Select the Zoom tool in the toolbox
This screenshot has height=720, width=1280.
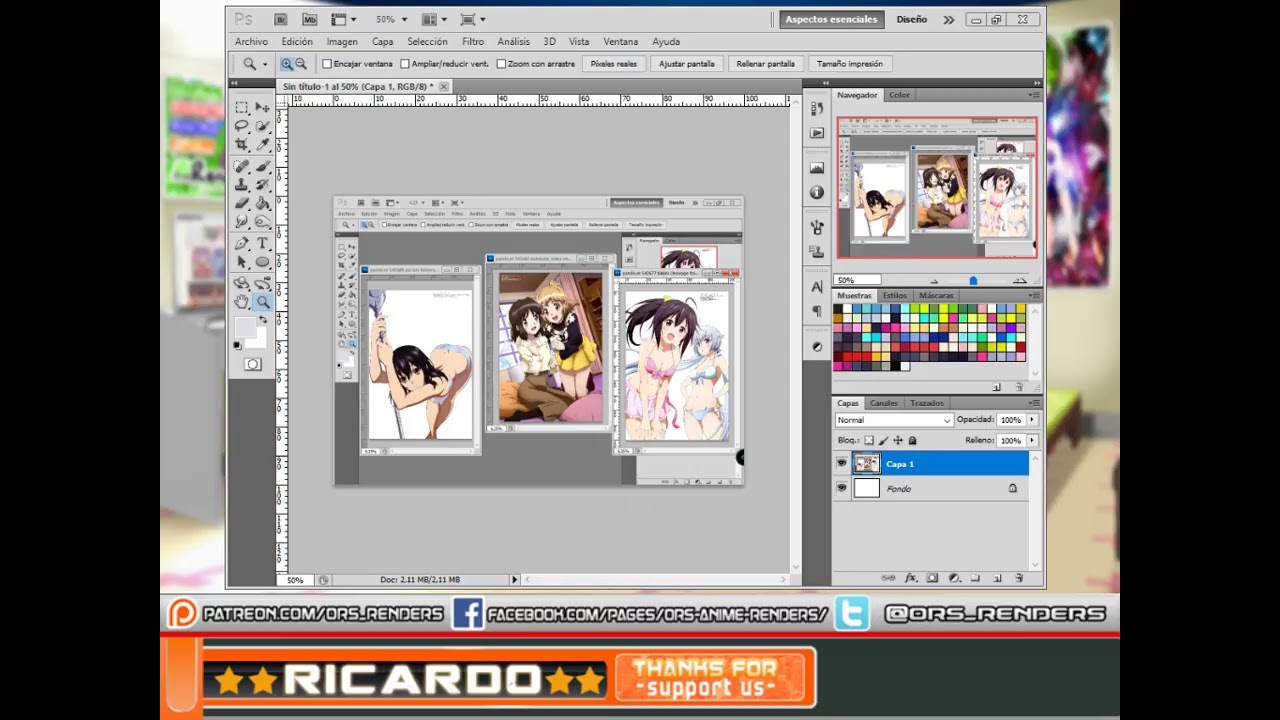point(262,302)
